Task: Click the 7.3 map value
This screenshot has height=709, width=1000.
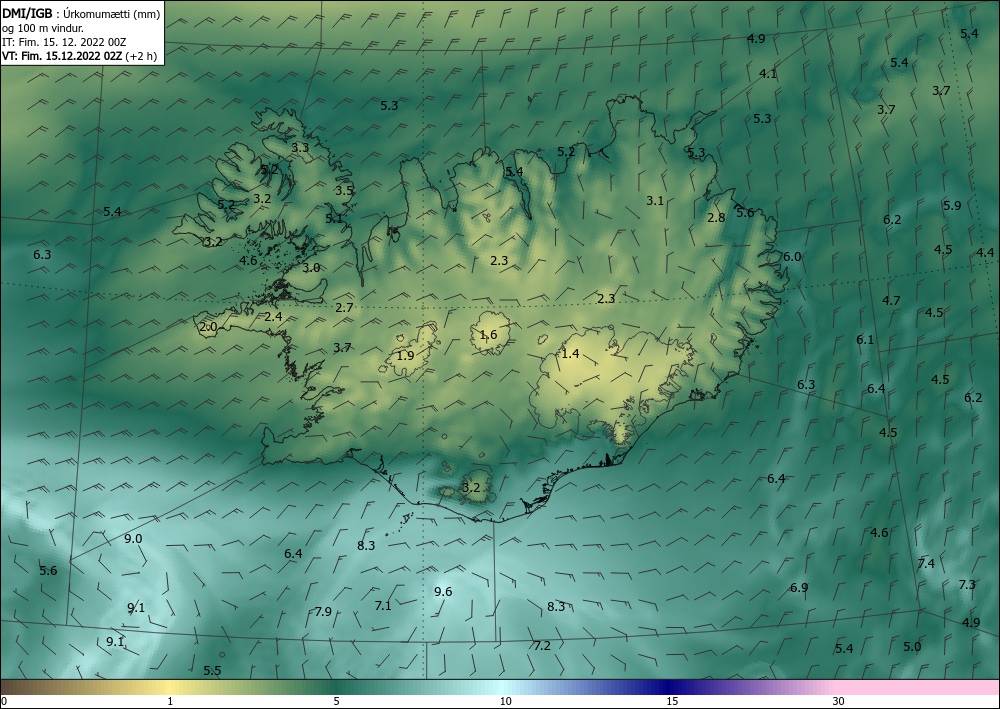Action: [967, 584]
